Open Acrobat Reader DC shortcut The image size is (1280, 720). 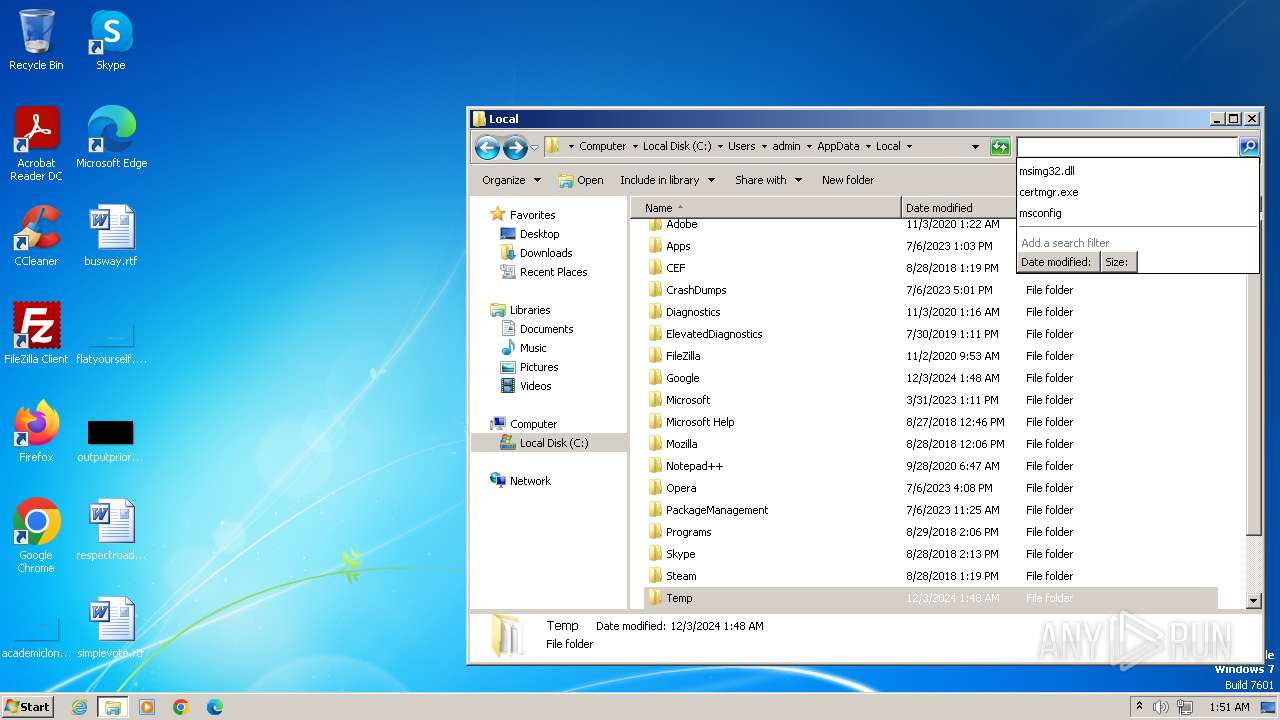[x=36, y=144]
